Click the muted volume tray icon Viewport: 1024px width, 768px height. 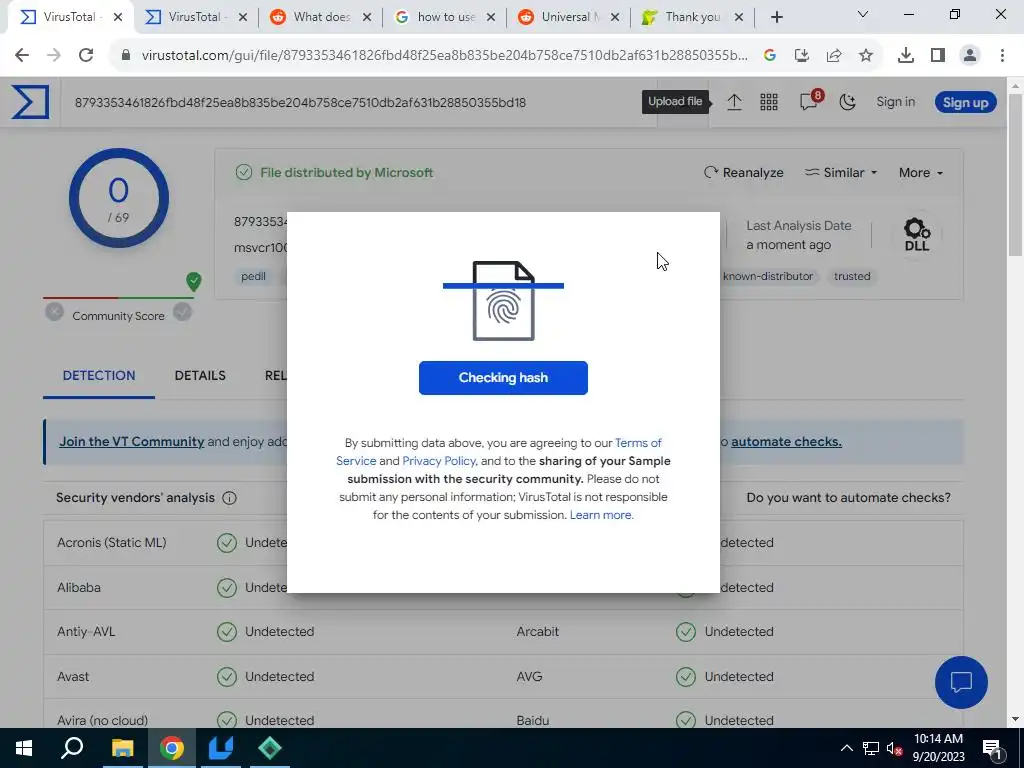pyautogui.click(x=895, y=748)
